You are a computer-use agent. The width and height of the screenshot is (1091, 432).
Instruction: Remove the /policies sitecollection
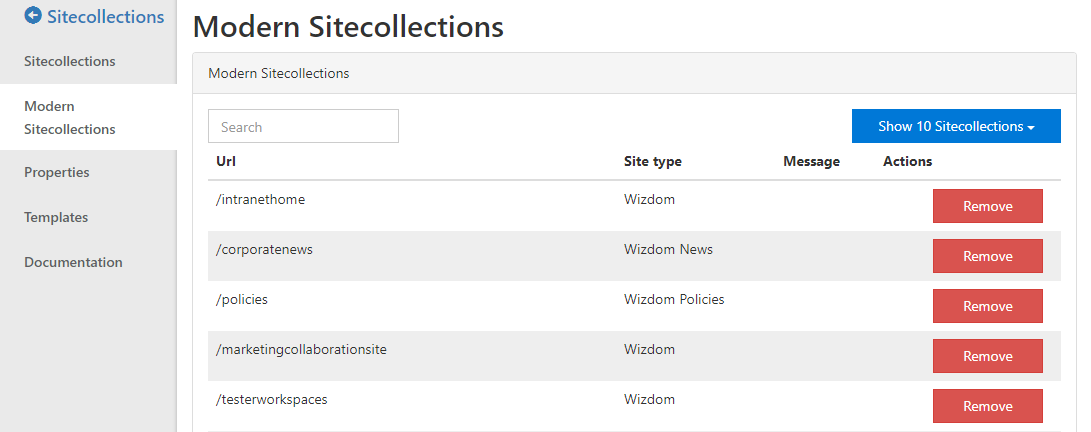point(987,306)
